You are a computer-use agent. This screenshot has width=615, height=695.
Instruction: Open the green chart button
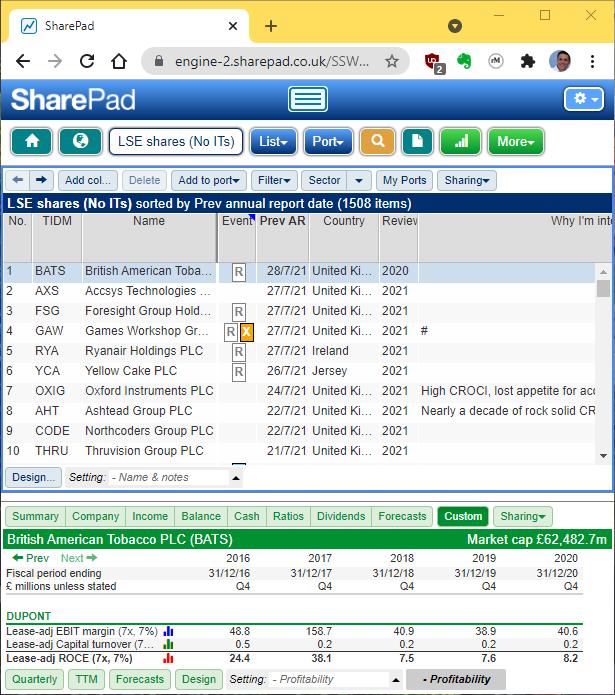(x=461, y=141)
